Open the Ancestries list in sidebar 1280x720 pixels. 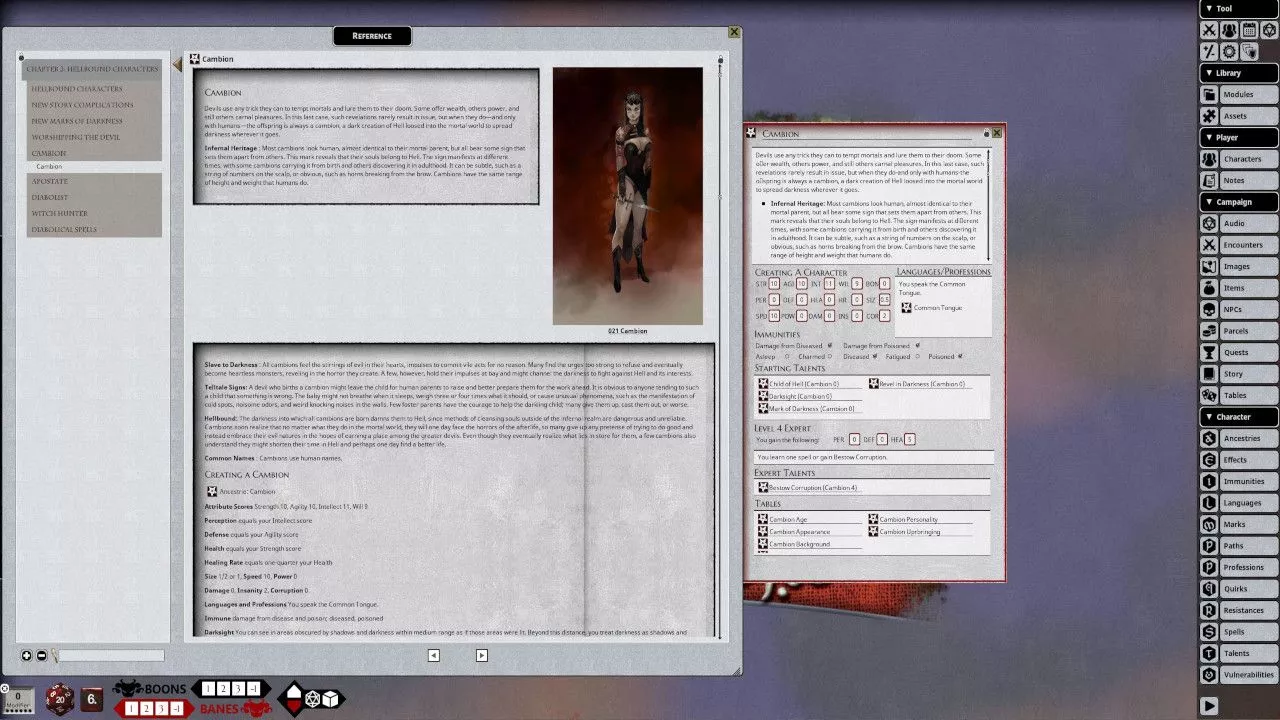[1239, 438]
